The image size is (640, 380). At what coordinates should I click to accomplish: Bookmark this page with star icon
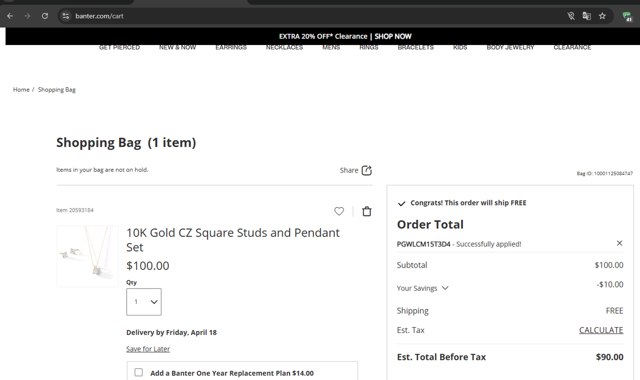(602, 16)
